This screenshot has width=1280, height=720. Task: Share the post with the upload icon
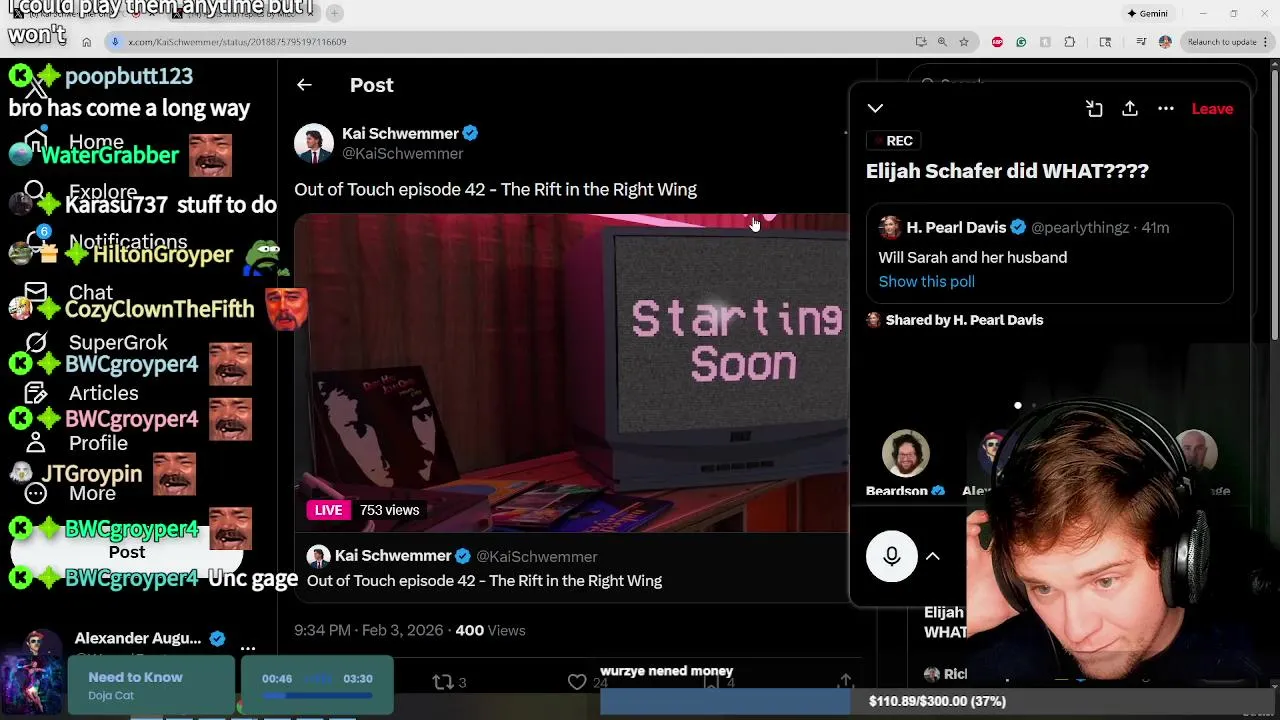(845, 681)
